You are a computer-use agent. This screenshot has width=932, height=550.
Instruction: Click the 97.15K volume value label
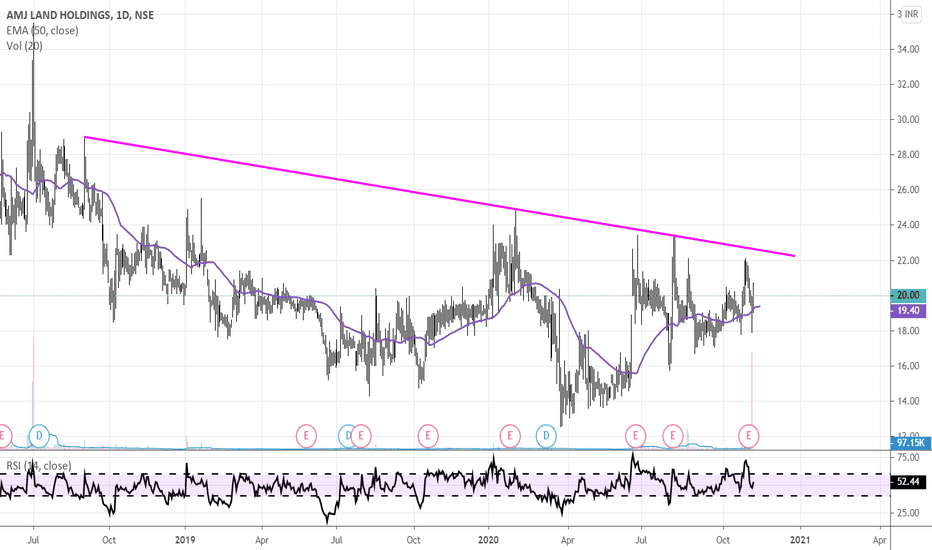coord(910,442)
